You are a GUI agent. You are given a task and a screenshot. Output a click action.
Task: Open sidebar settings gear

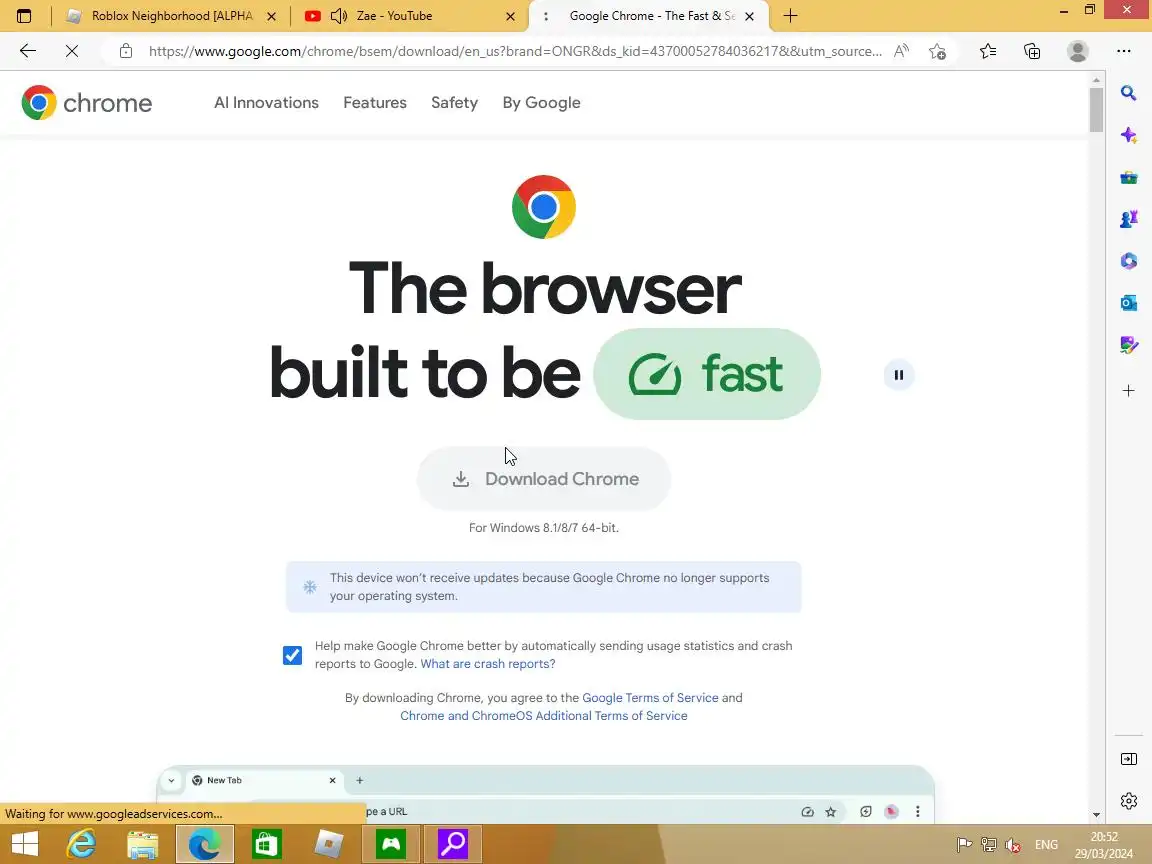[x=1128, y=801]
